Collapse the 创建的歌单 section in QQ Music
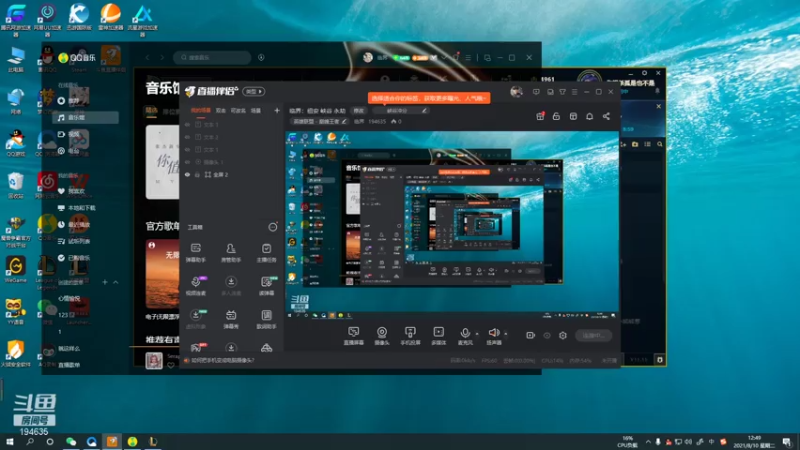800x450 pixels. [x=116, y=282]
